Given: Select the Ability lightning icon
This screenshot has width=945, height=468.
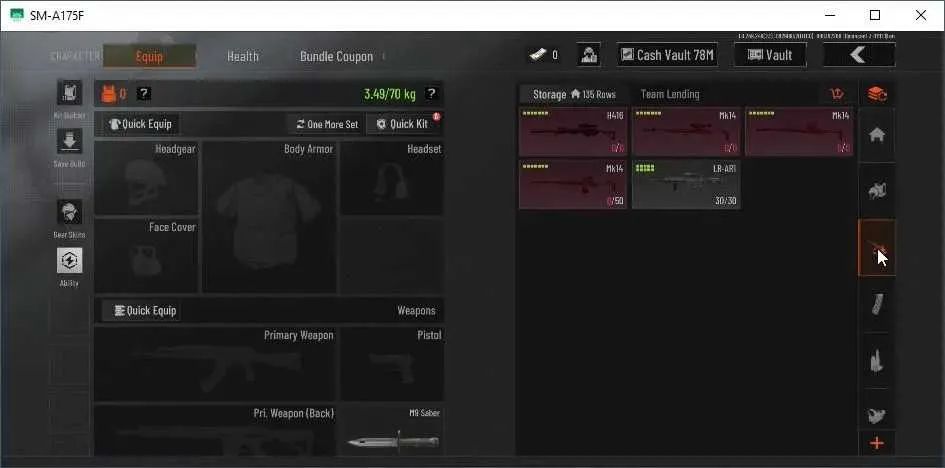Looking at the screenshot, I should pos(69,260).
